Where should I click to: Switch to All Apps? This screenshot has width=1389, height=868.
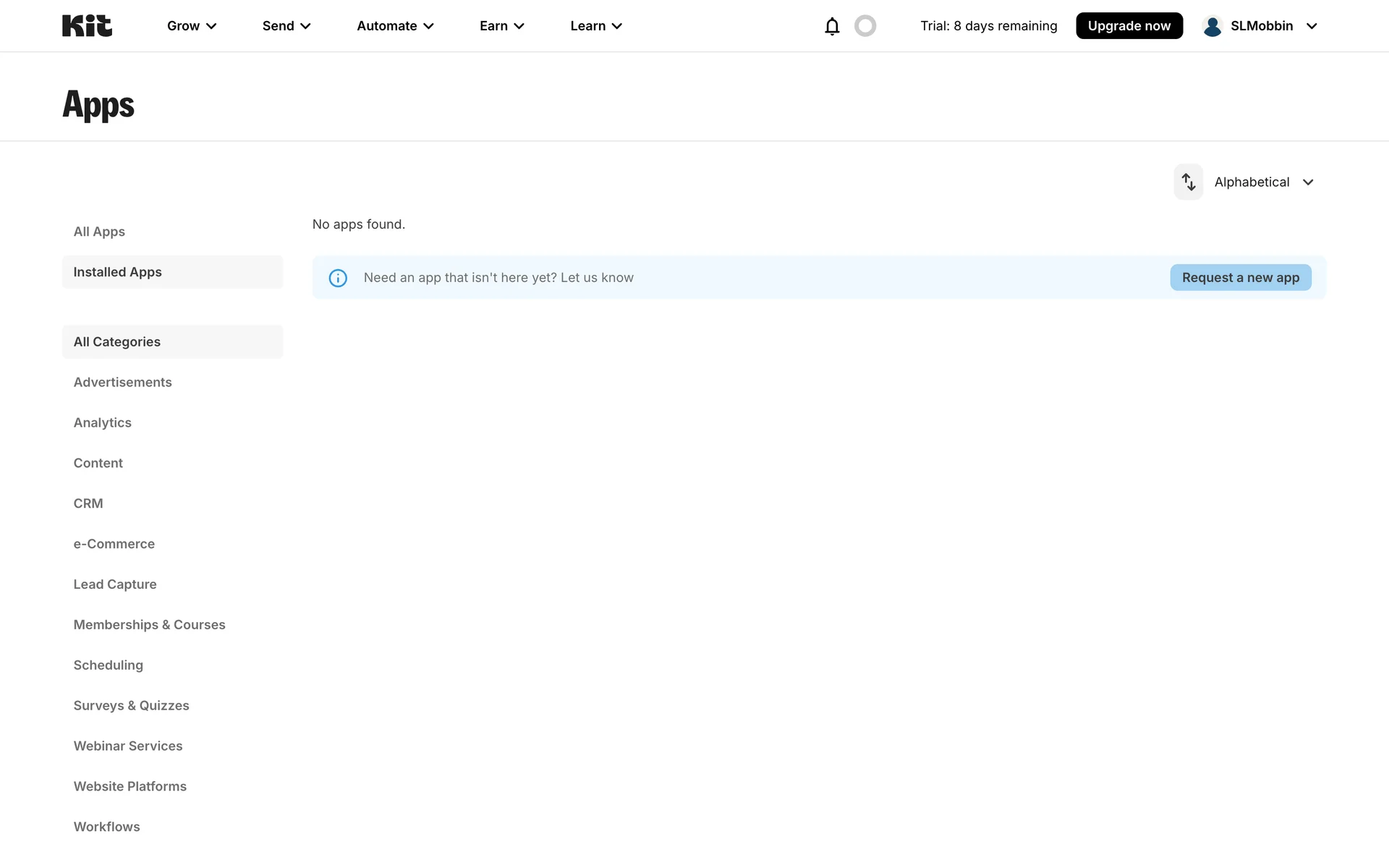99,231
